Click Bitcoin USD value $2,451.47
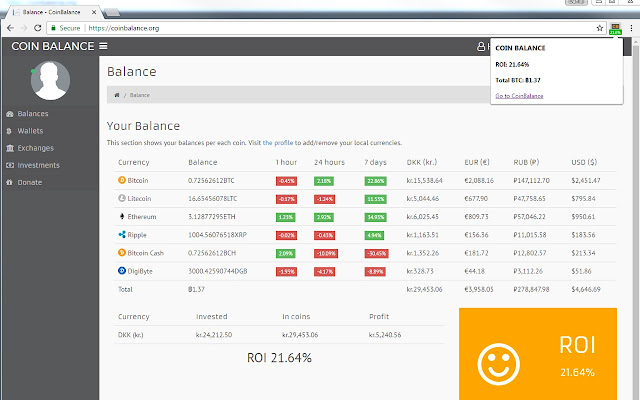Image resolution: width=640 pixels, height=400 pixels. coord(586,180)
